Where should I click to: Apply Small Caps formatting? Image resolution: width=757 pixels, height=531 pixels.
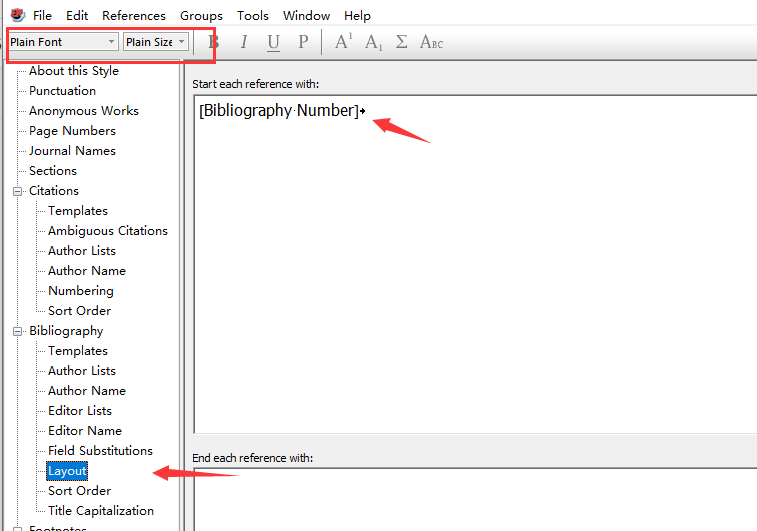click(431, 42)
